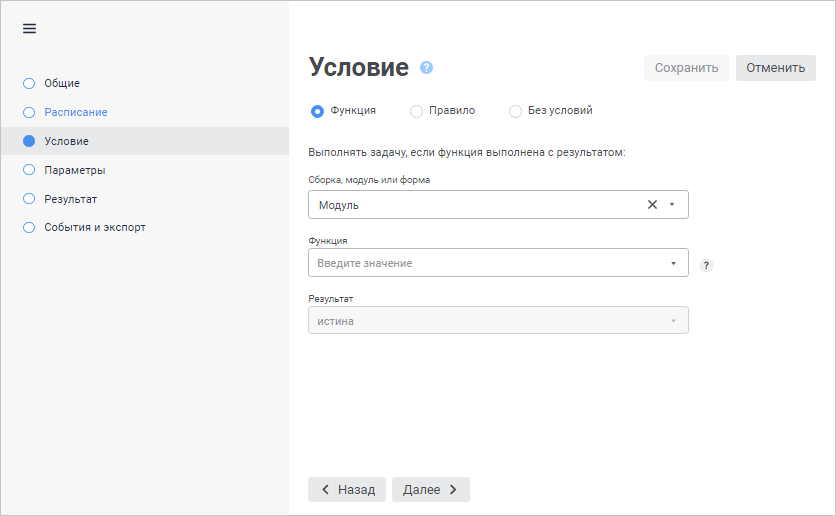Image resolution: width=836 pixels, height=516 pixels.
Task: Open the Результат истина dropdown
Action: pos(498,321)
